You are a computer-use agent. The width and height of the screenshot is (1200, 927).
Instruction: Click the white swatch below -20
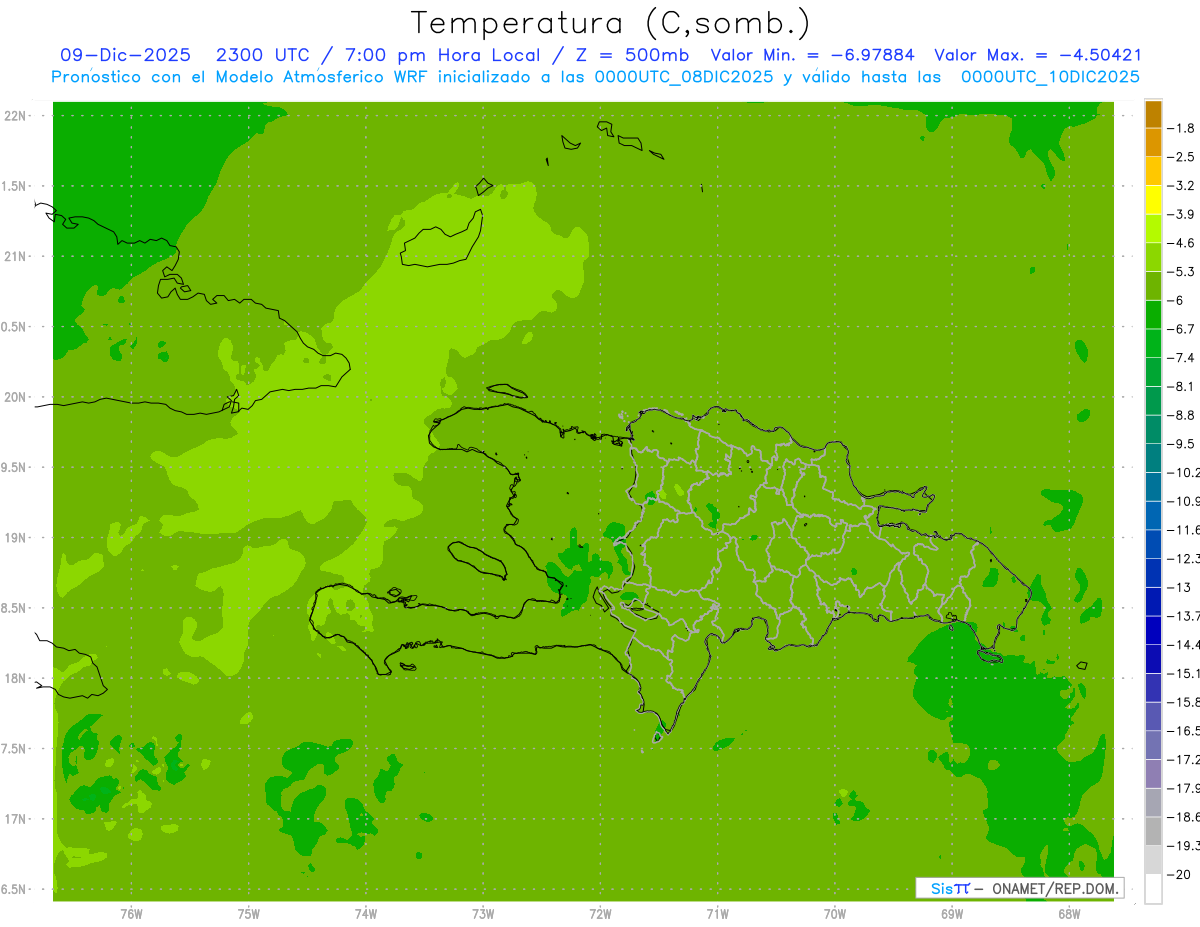(1153, 889)
